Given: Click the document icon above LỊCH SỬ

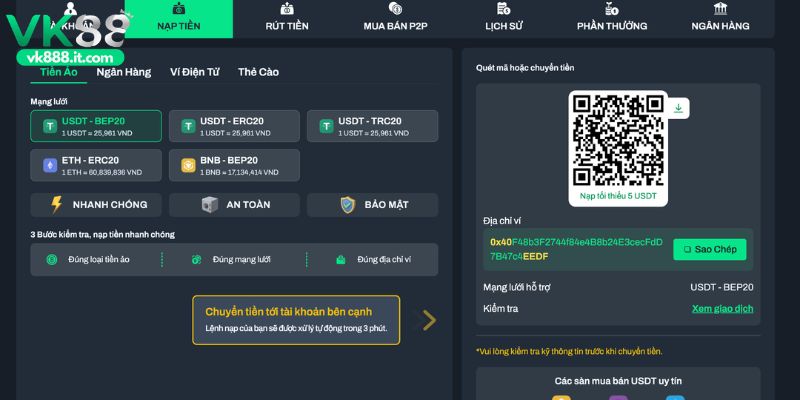Looking at the screenshot, I should coord(504,8).
